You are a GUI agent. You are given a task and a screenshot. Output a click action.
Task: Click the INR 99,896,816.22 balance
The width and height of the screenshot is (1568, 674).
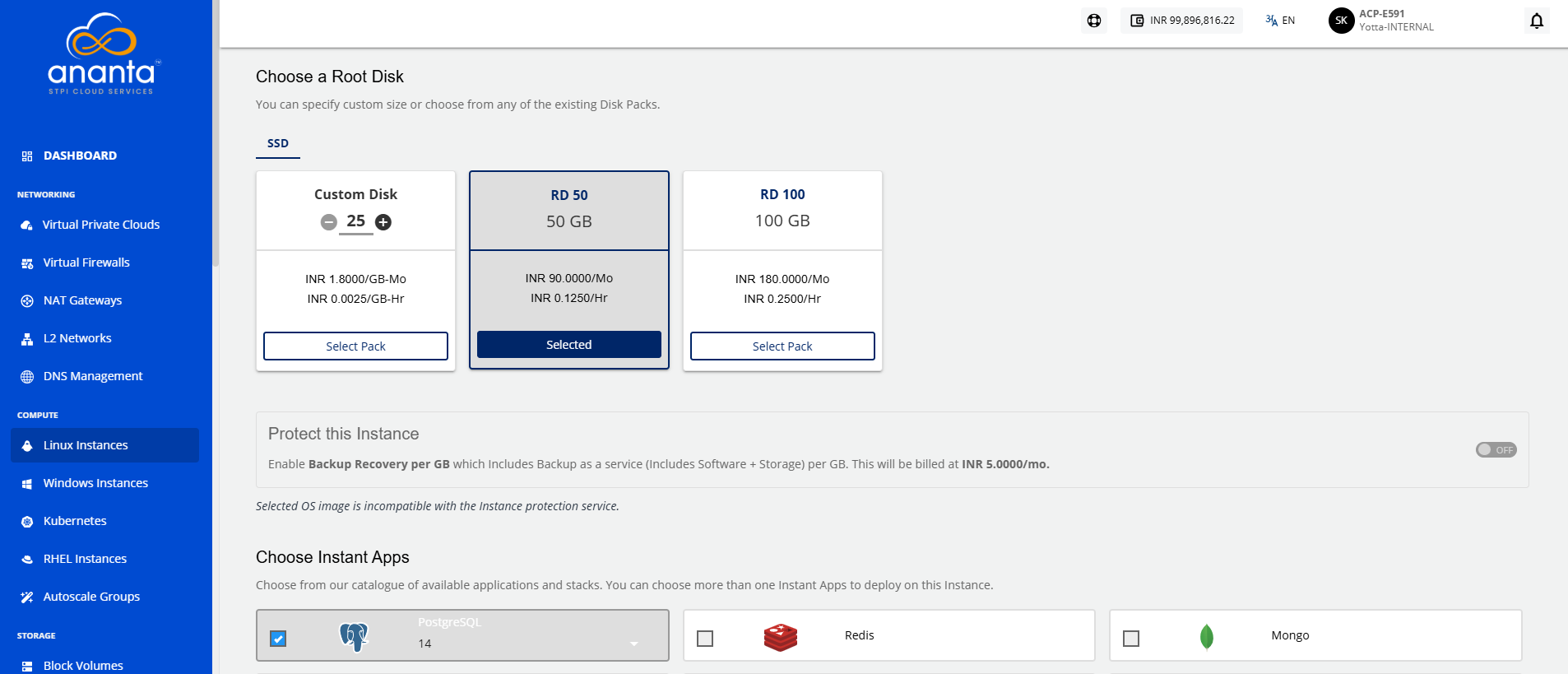point(1192,21)
